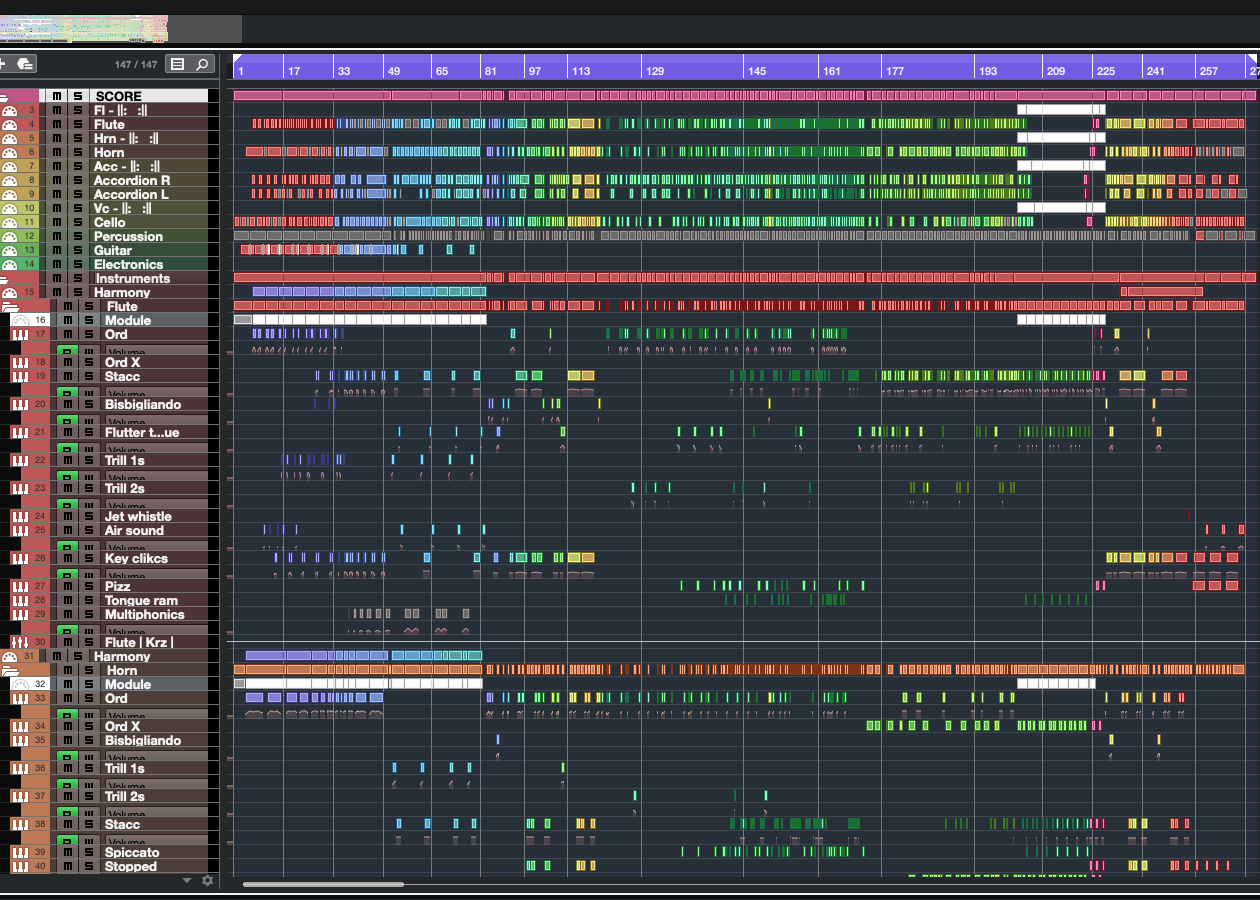Select the Pizz track 27 keyboard icon
The width and height of the screenshot is (1260, 900).
pos(19,587)
